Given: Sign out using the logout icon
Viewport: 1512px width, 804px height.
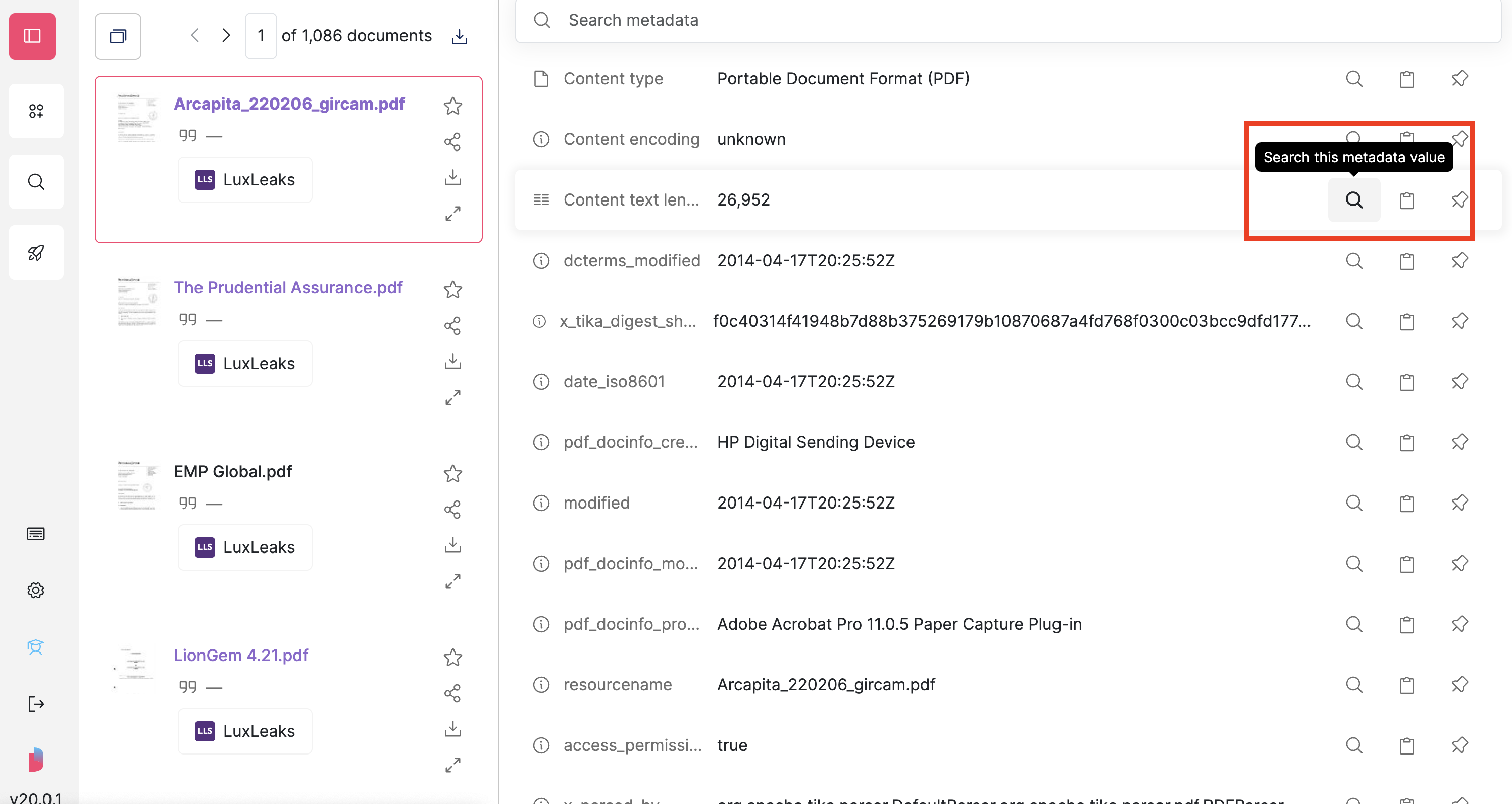Looking at the screenshot, I should 36,703.
